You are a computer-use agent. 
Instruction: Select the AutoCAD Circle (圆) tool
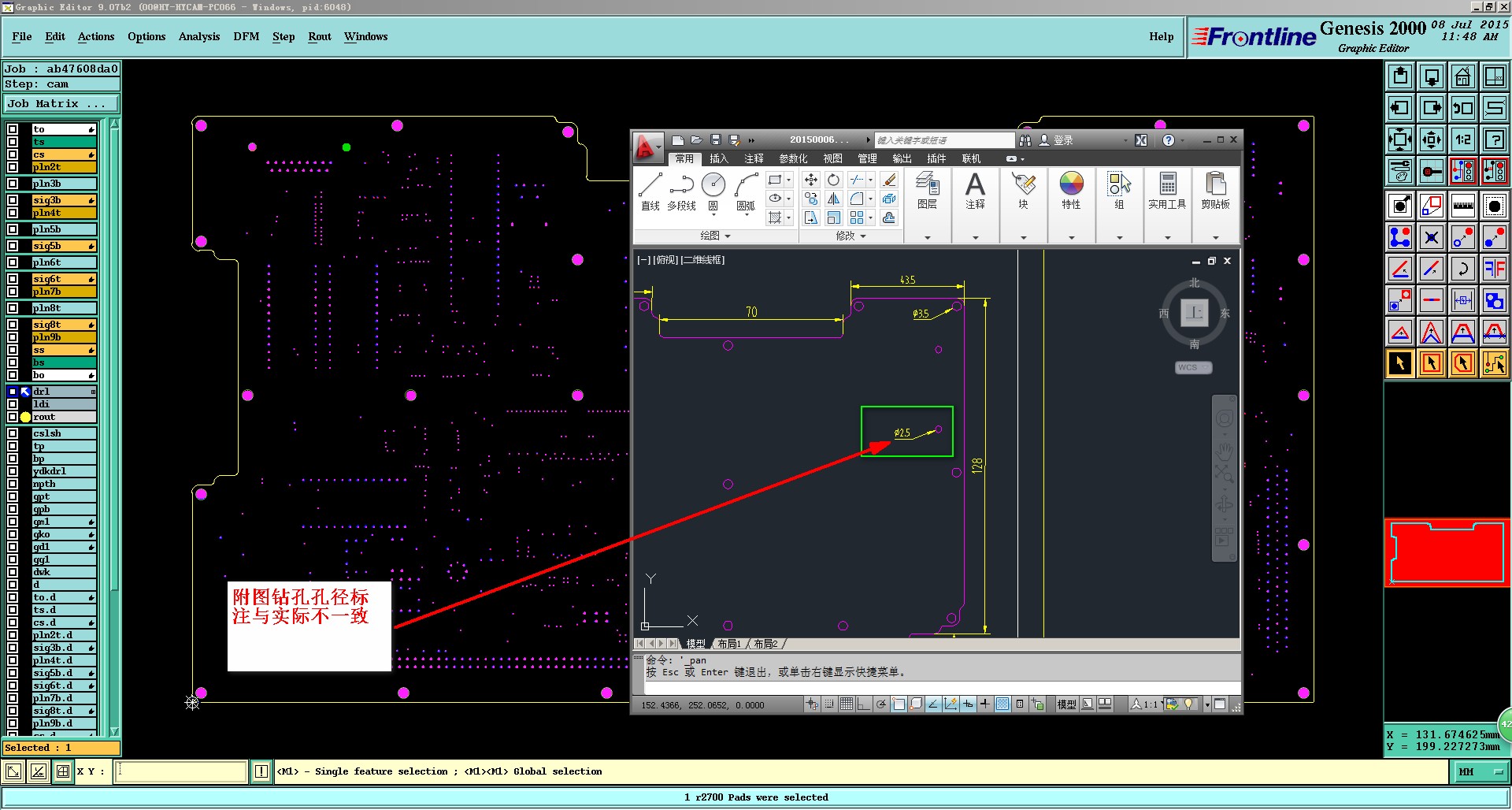tap(713, 191)
